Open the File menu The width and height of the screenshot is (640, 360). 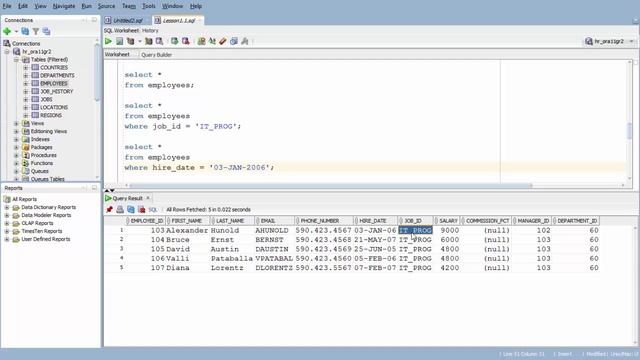click(7, 6)
